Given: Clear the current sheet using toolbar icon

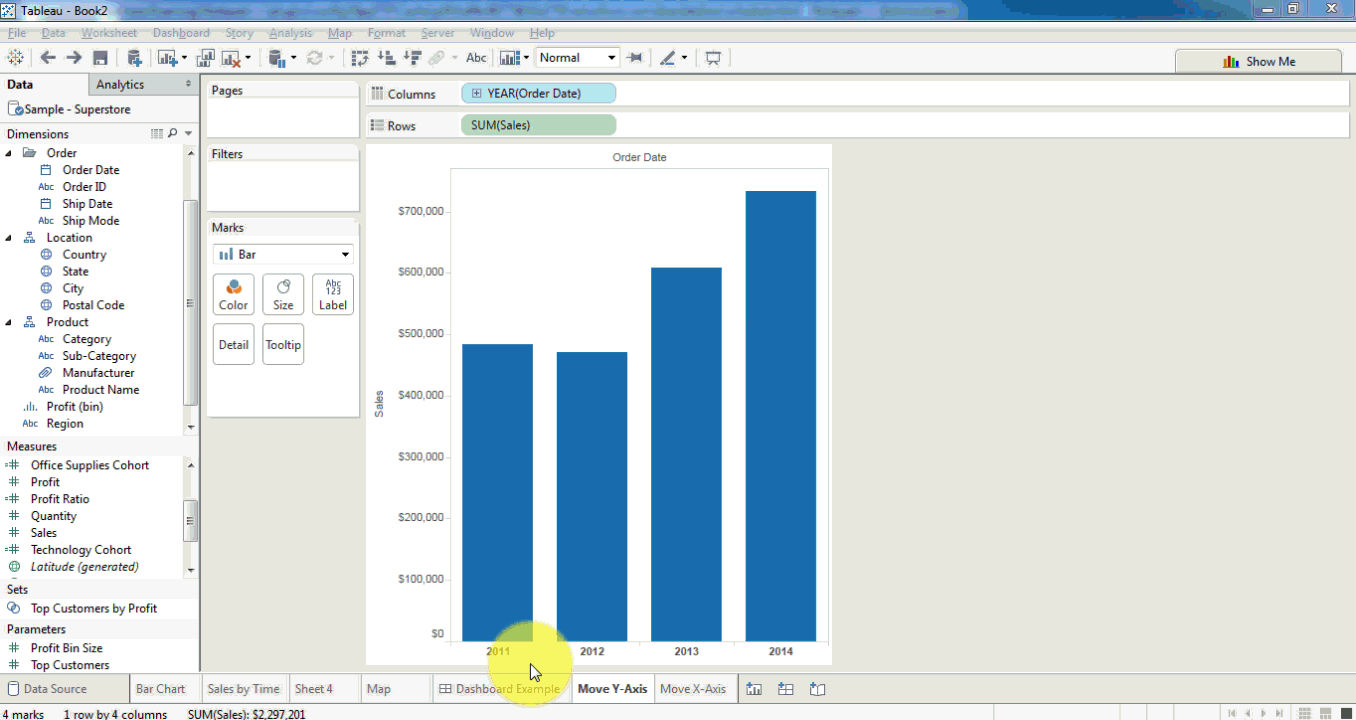Looking at the screenshot, I should click(228, 57).
